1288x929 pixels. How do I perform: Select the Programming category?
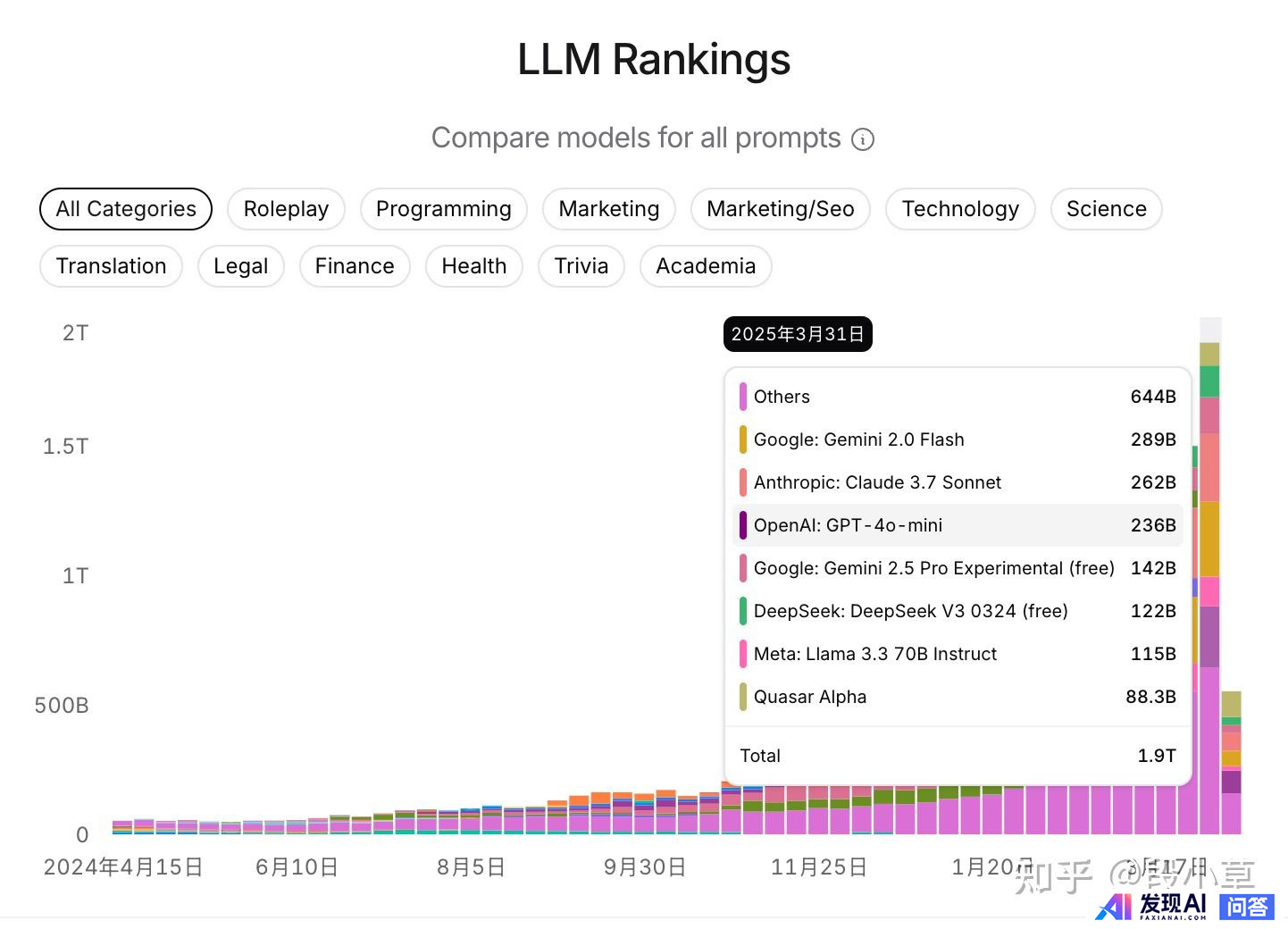click(444, 209)
